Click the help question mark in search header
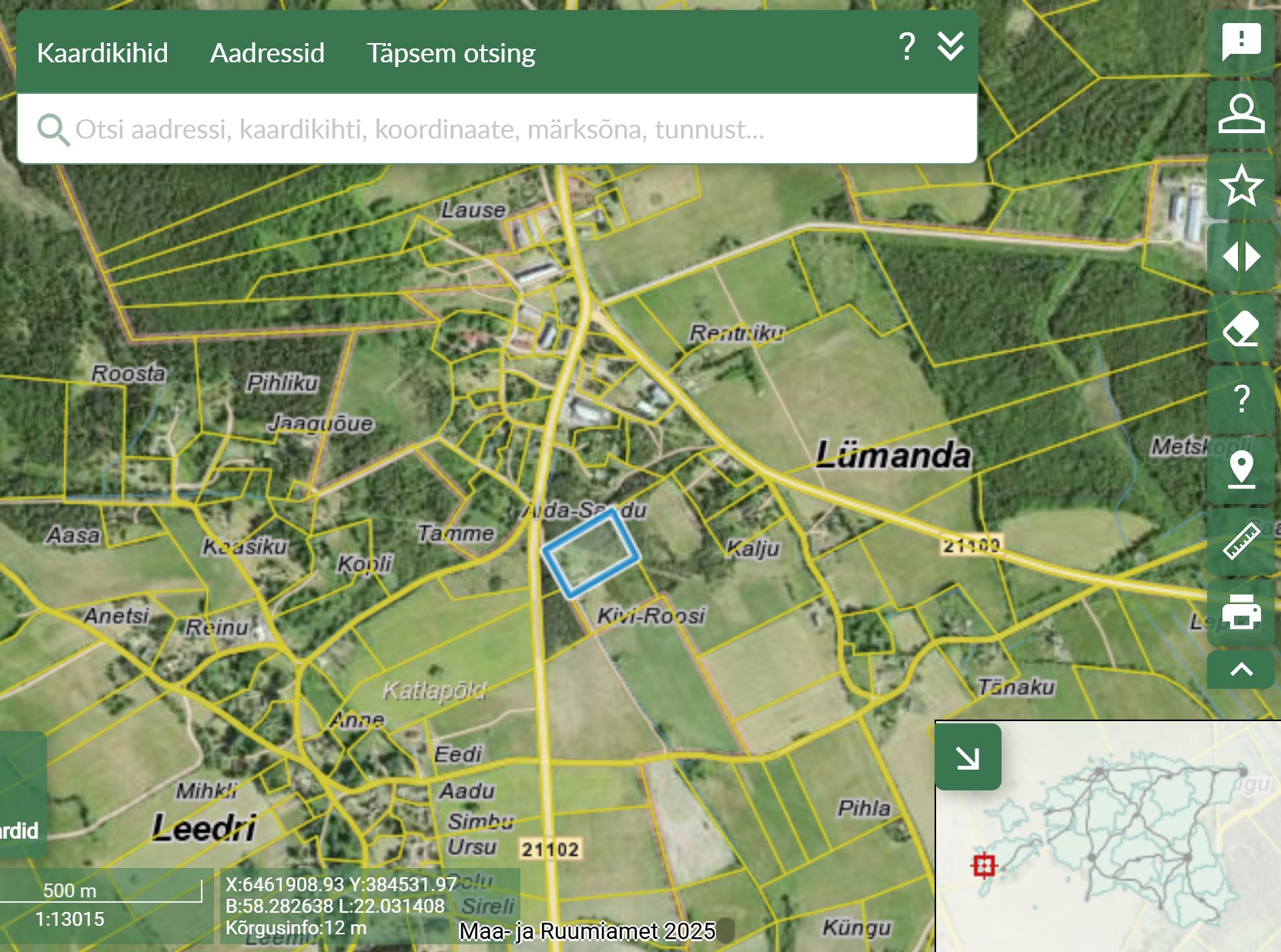 click(907, 47)
